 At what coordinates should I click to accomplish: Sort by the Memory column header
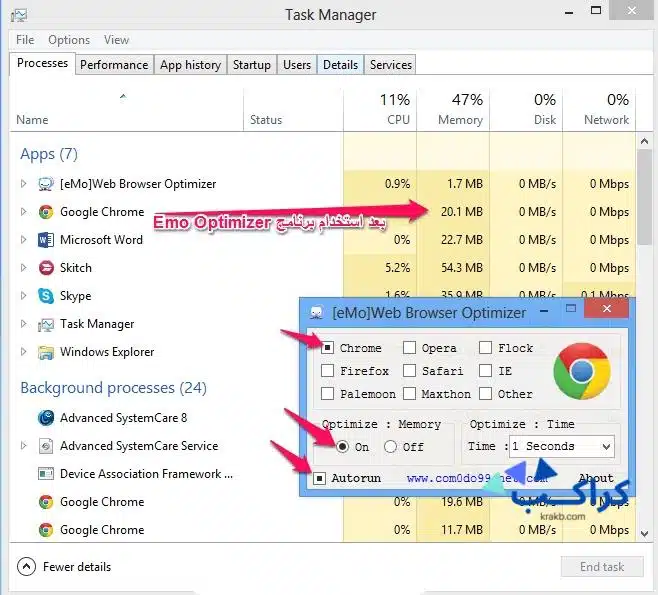pyautogui.click(x=453, y=110)
